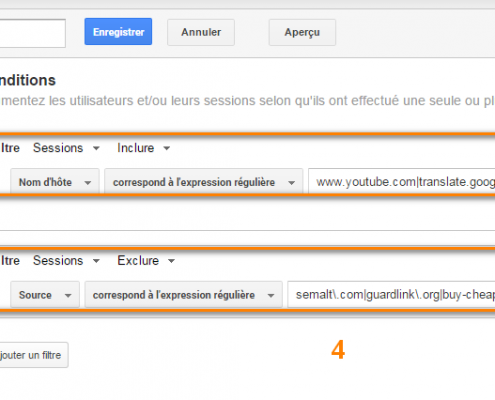This screenshot has width=495, height=400.
Task: Open the Aperçu preview button
Action: 302,32
